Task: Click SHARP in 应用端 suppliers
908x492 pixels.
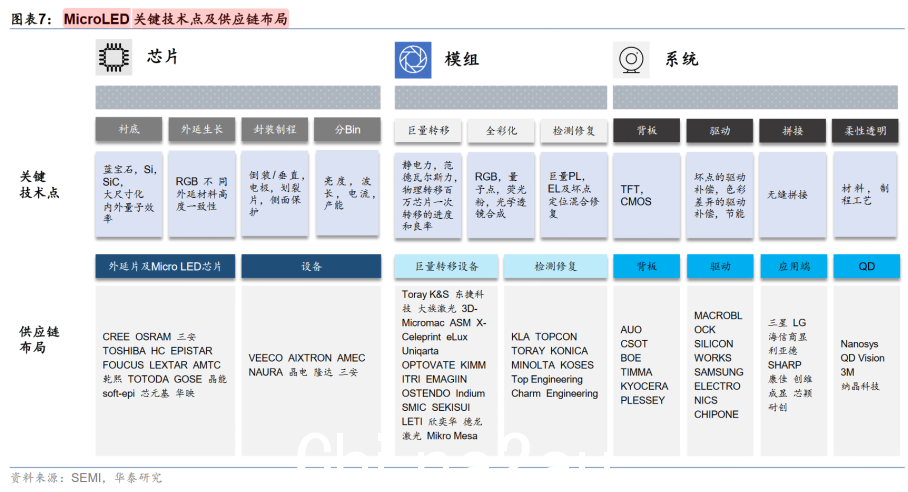Action: coord(785,365)
